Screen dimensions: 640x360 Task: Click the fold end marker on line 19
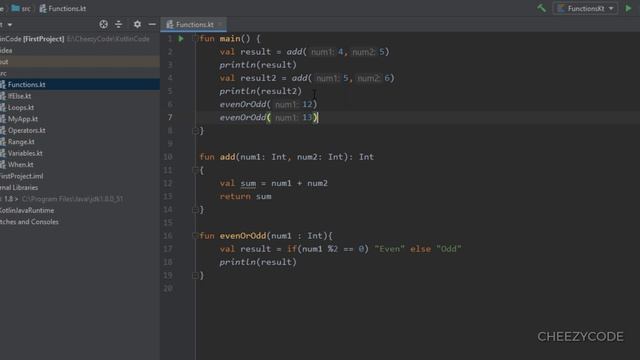tap(195, 276)
